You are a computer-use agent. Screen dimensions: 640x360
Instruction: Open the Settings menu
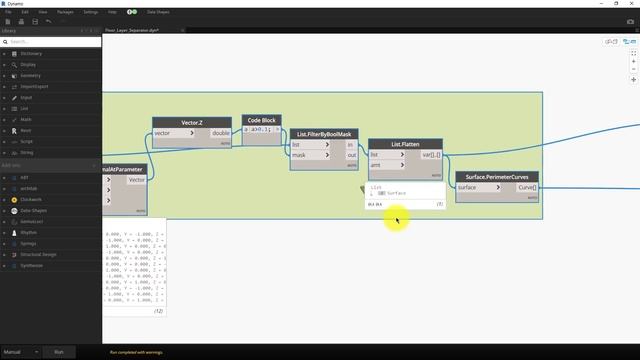coord(91,12)
